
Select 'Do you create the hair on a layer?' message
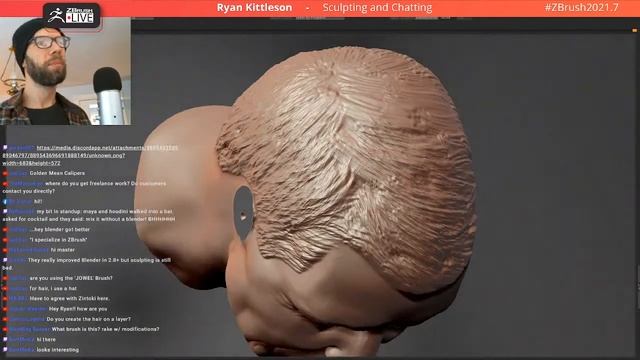[x=89, y=319]
